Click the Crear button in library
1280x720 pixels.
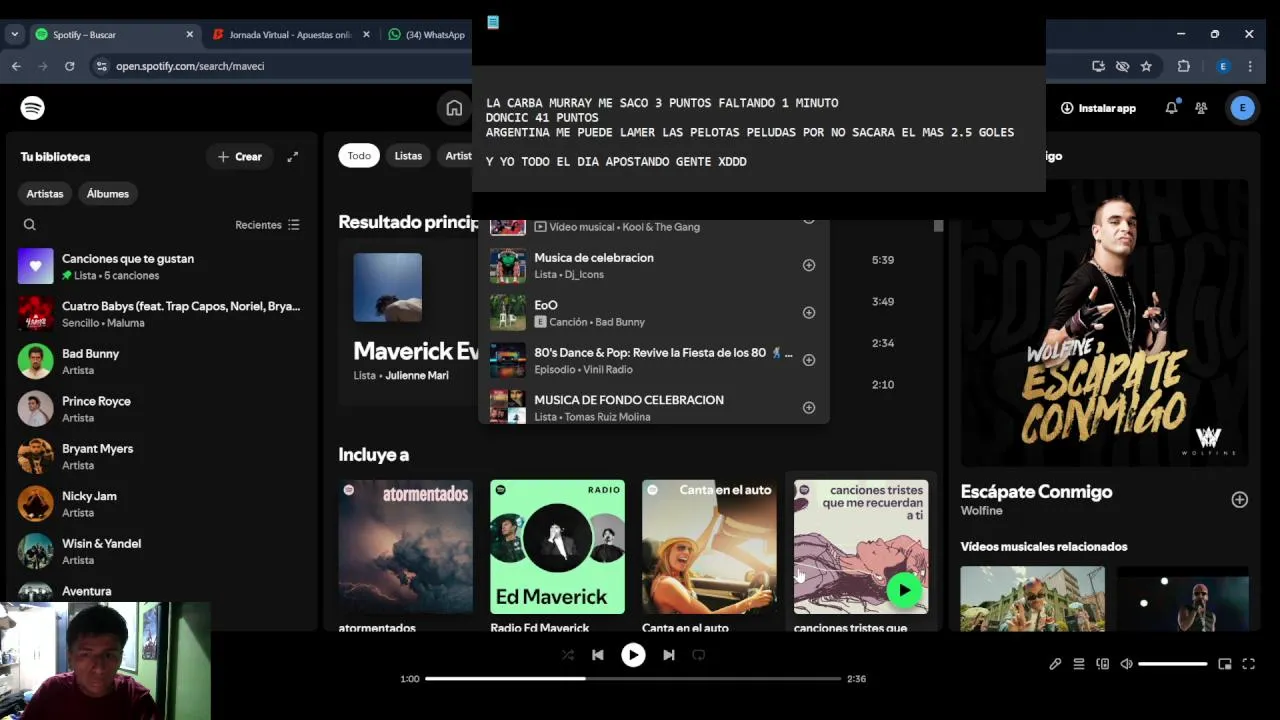point(240,157)
